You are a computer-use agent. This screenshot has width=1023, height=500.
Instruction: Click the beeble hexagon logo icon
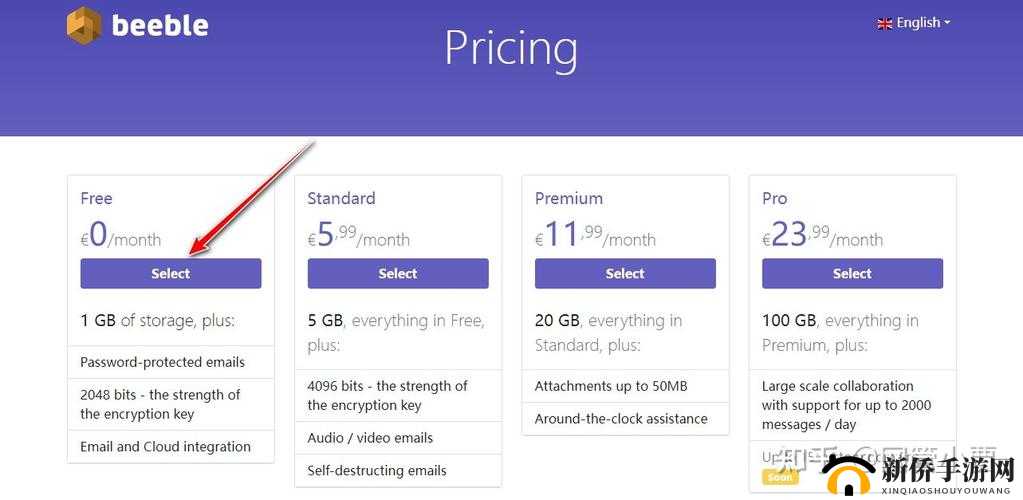[84, 25]
